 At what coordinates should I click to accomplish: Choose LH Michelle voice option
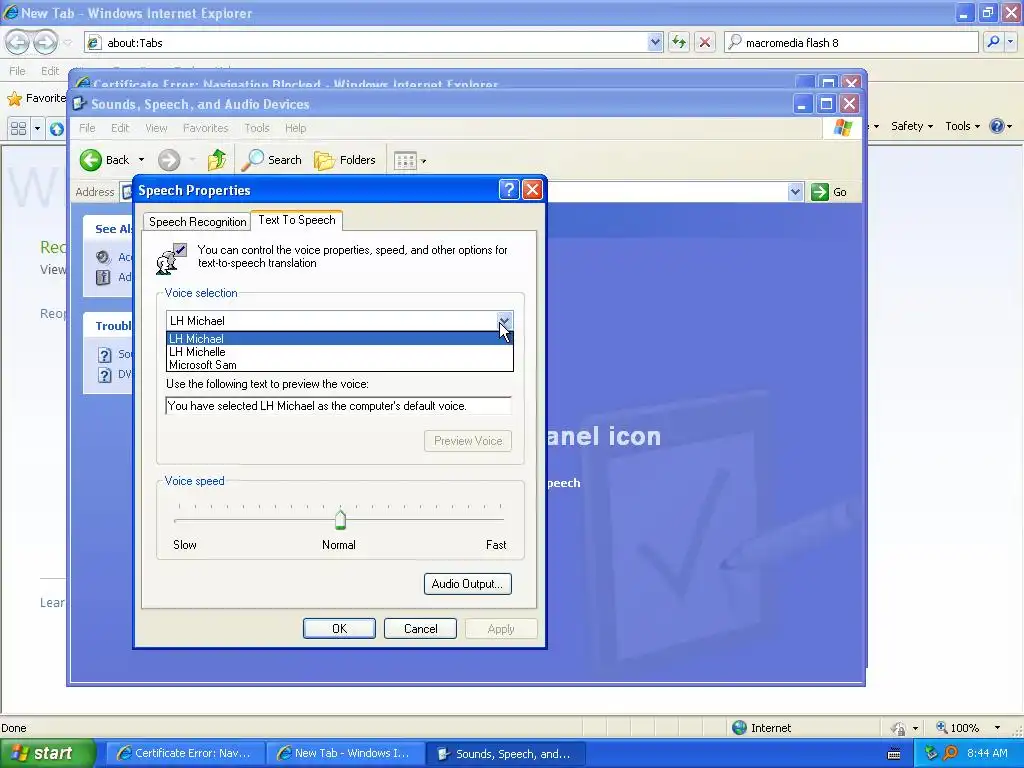340,351
